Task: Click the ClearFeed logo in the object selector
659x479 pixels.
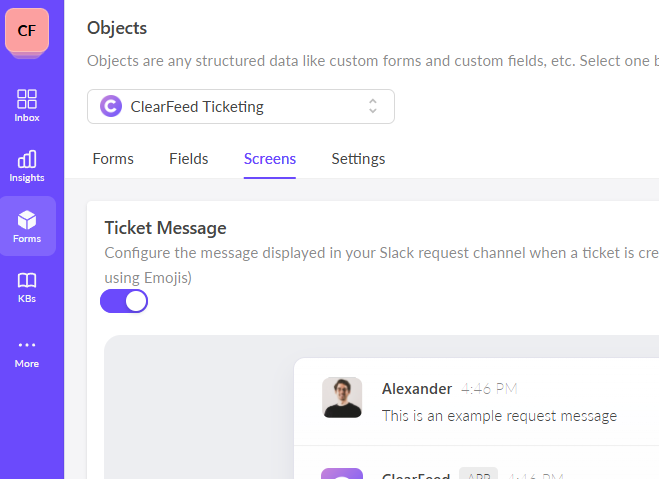Action: click(112, 106)
